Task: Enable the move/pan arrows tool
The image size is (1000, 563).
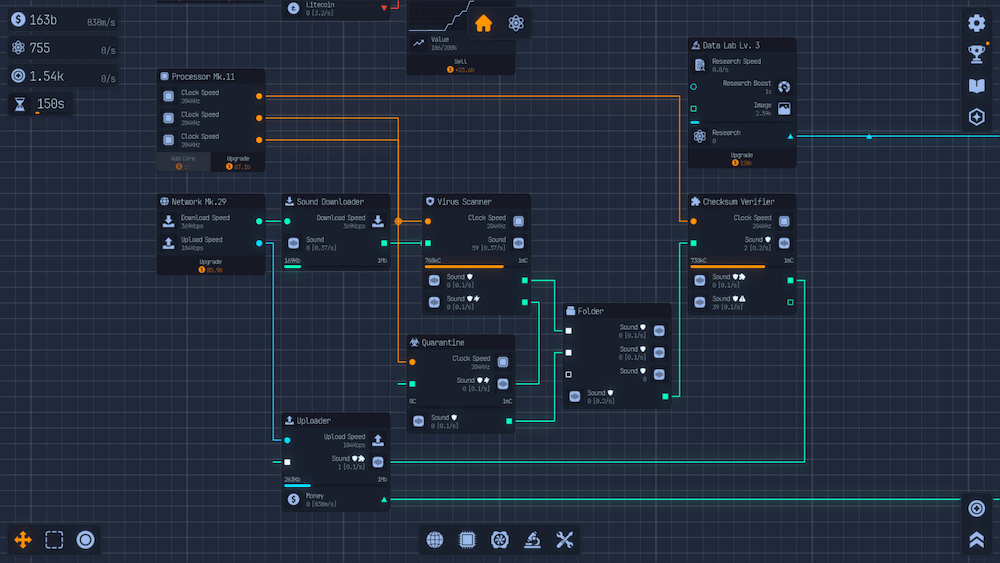Action: point(23,540)
